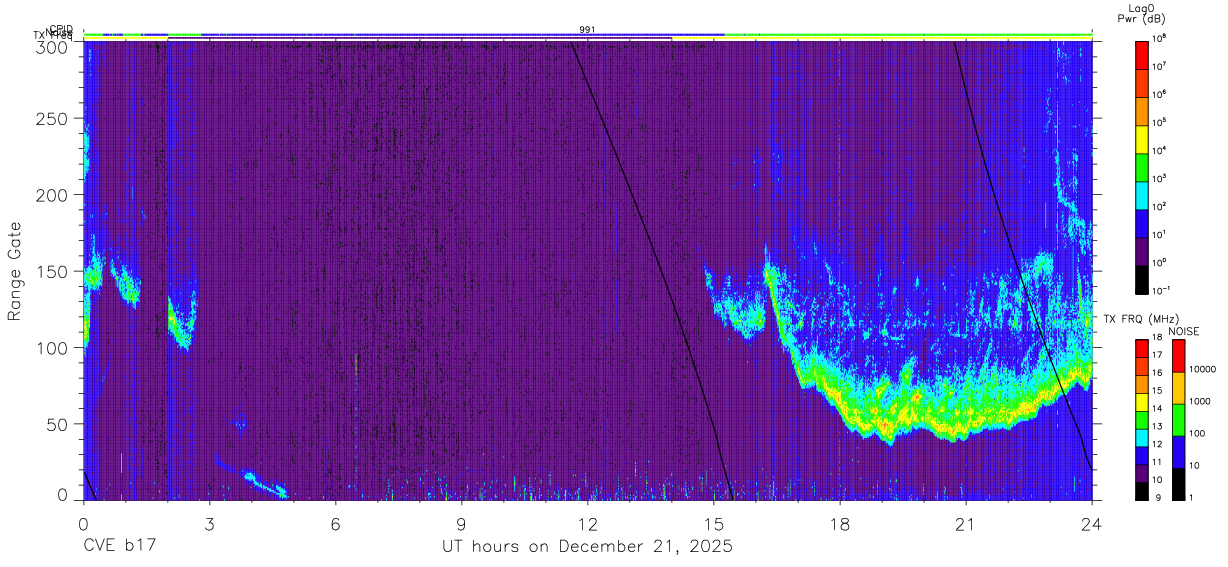The width and height of the screenshot is (1228, 567).
Task: Click the 'NOISE' colorbar title
Action: click(1185, 331)
